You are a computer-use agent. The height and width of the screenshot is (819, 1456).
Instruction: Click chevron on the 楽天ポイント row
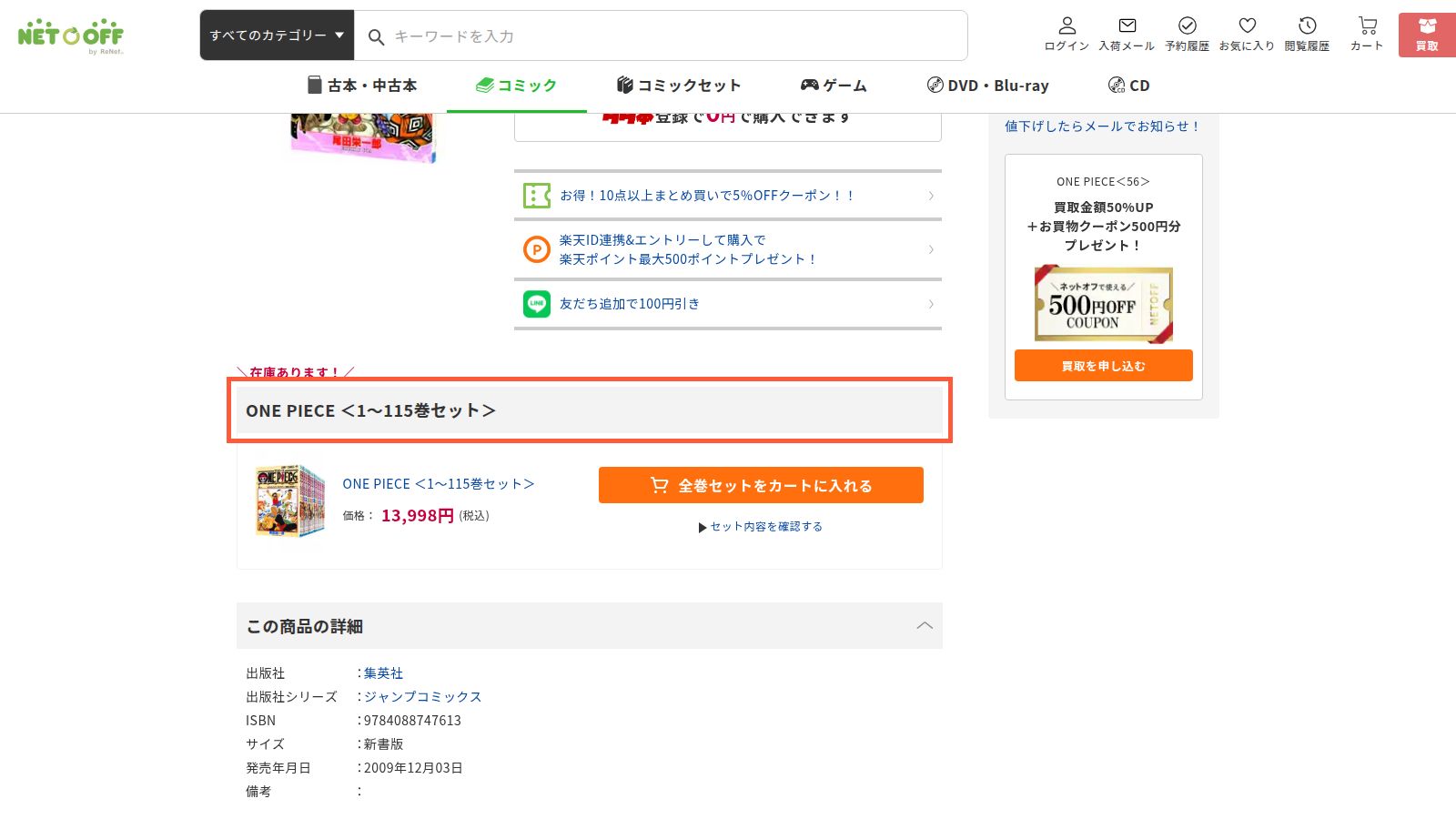point(930,249)
